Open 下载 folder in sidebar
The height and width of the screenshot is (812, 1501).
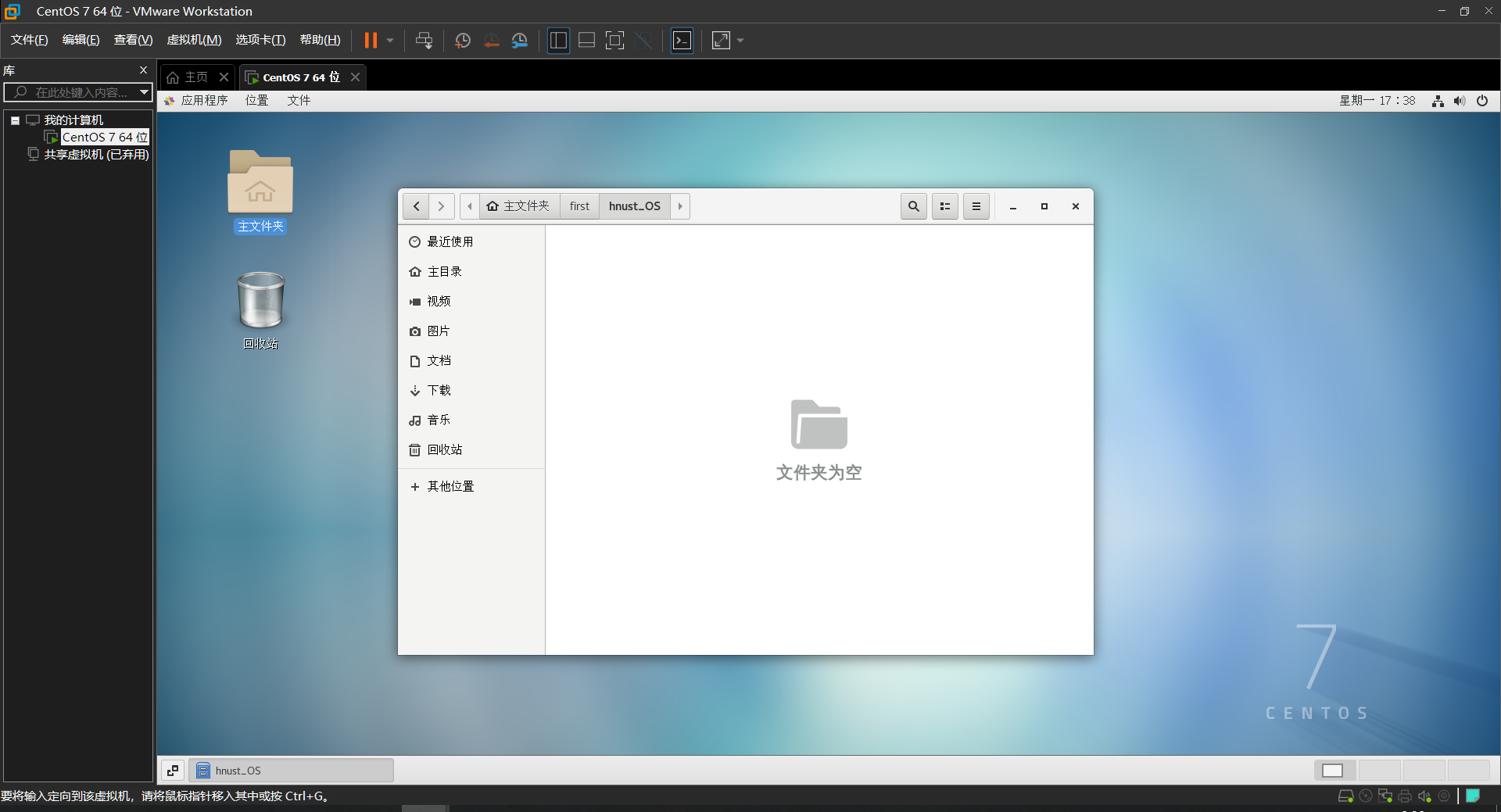point(471,391)
